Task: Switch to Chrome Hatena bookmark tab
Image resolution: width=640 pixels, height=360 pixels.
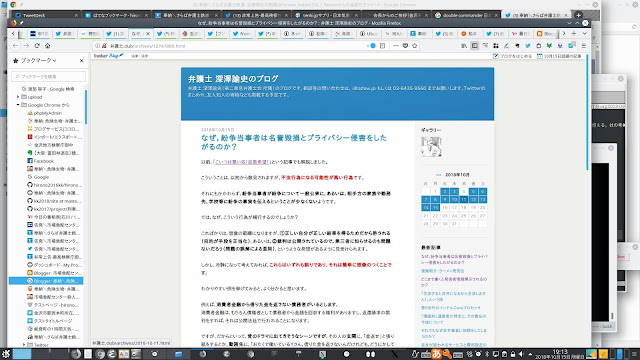Action: pos(116,15)
